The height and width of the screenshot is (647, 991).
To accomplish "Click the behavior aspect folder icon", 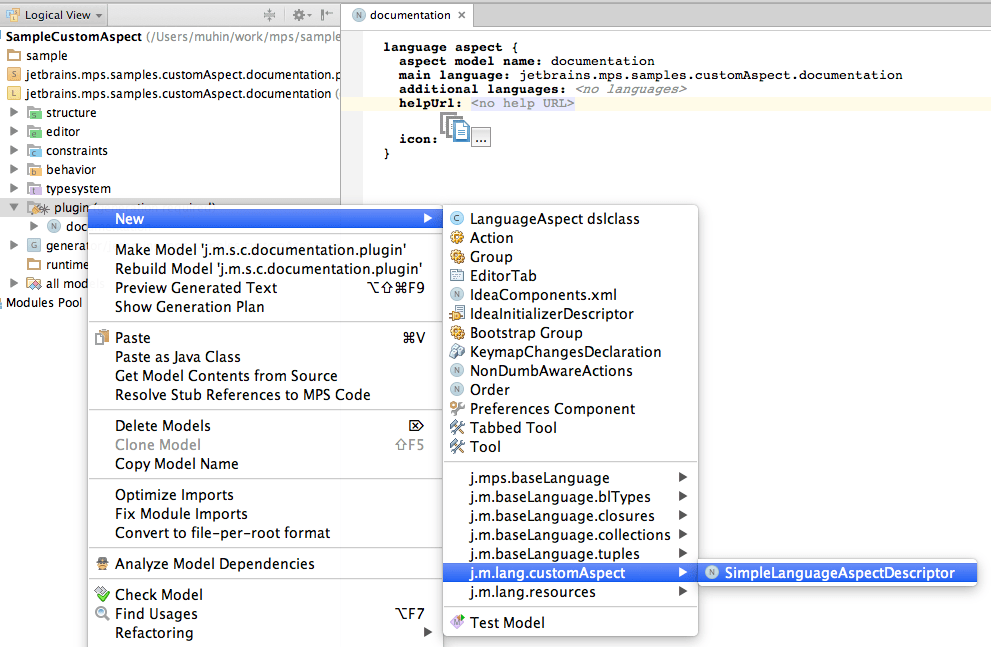I will (x=35, y=170).
